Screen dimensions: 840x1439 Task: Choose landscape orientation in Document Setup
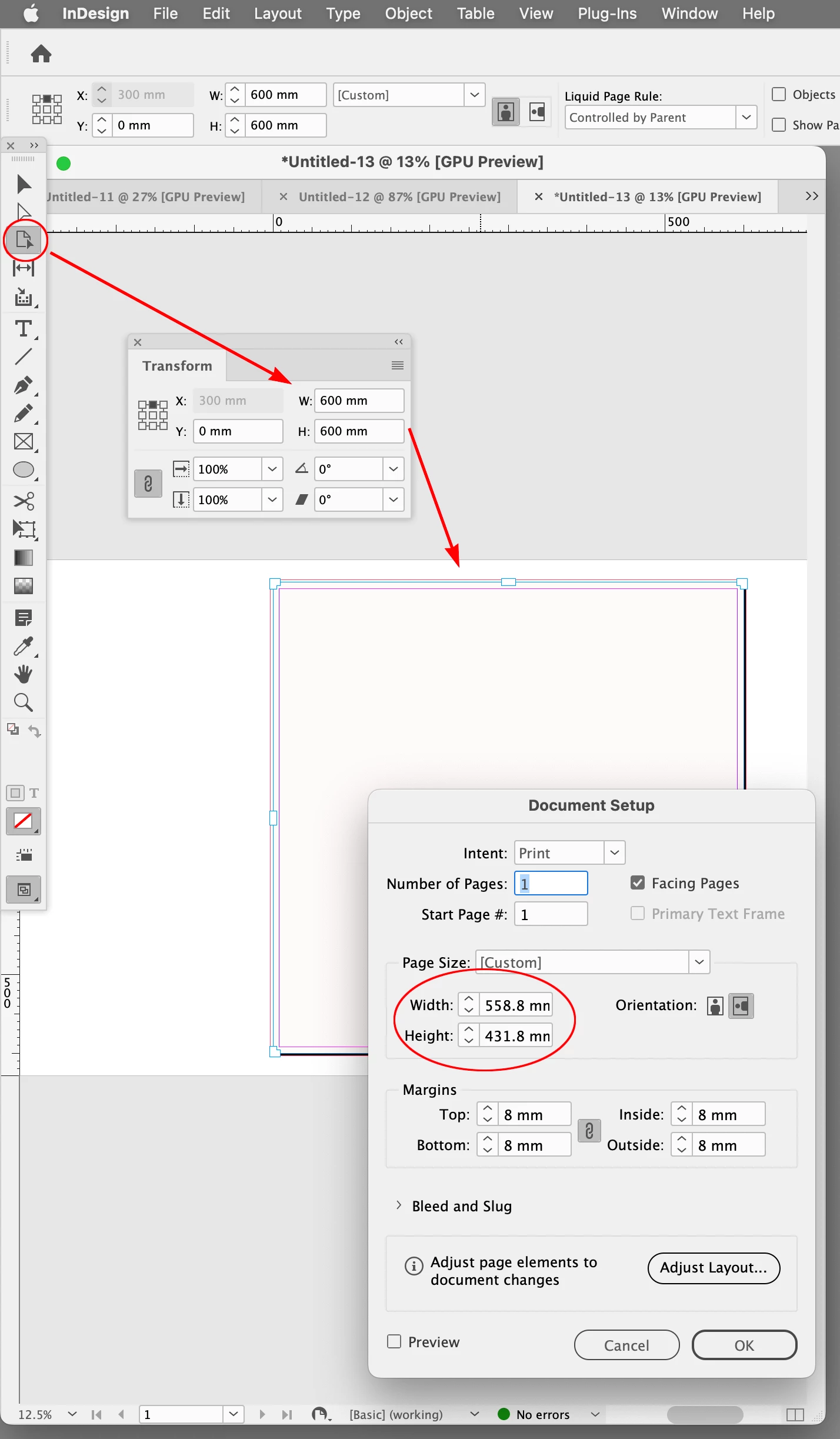[741, 1005]
